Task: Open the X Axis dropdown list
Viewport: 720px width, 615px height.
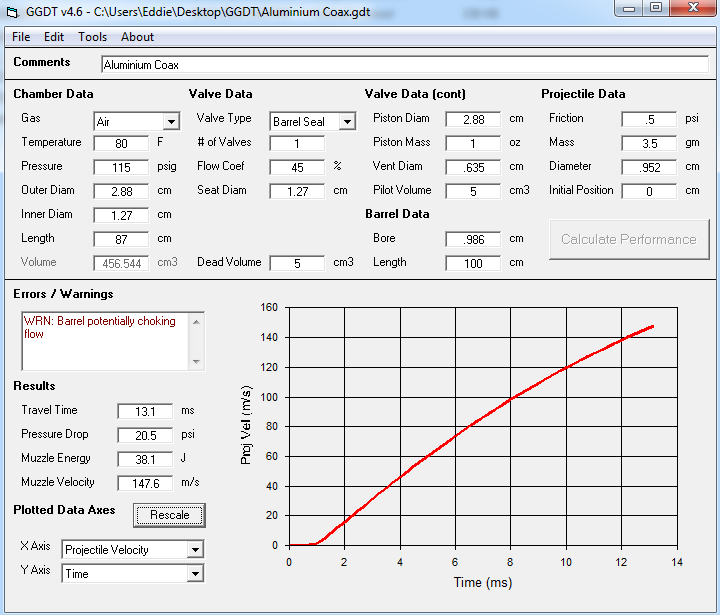Action: point(195,549)
